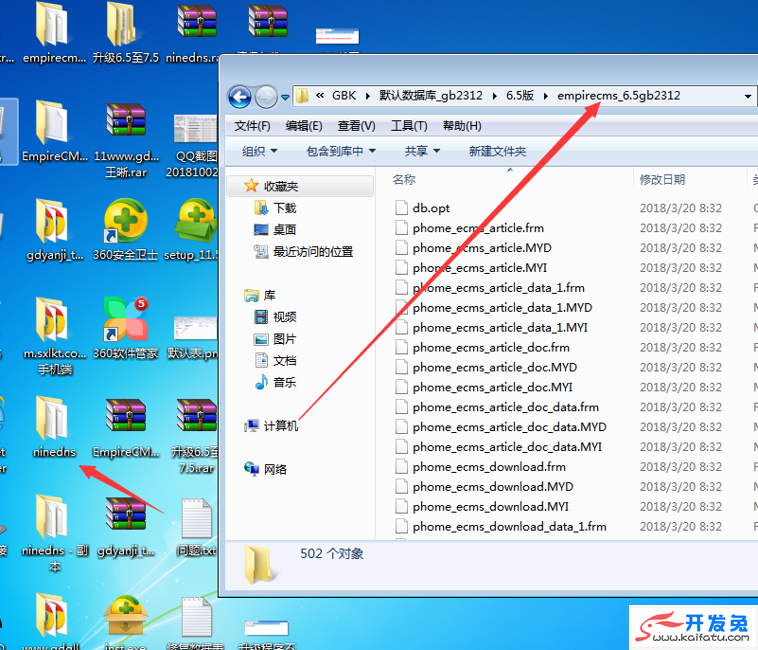Click the Explorer Forward navigation button

pyautogui.click(x=266, y=97)
